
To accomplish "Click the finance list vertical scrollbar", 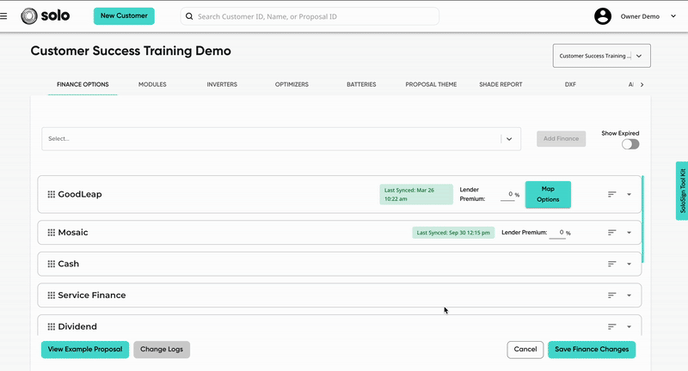I will (x=643, y=219).
